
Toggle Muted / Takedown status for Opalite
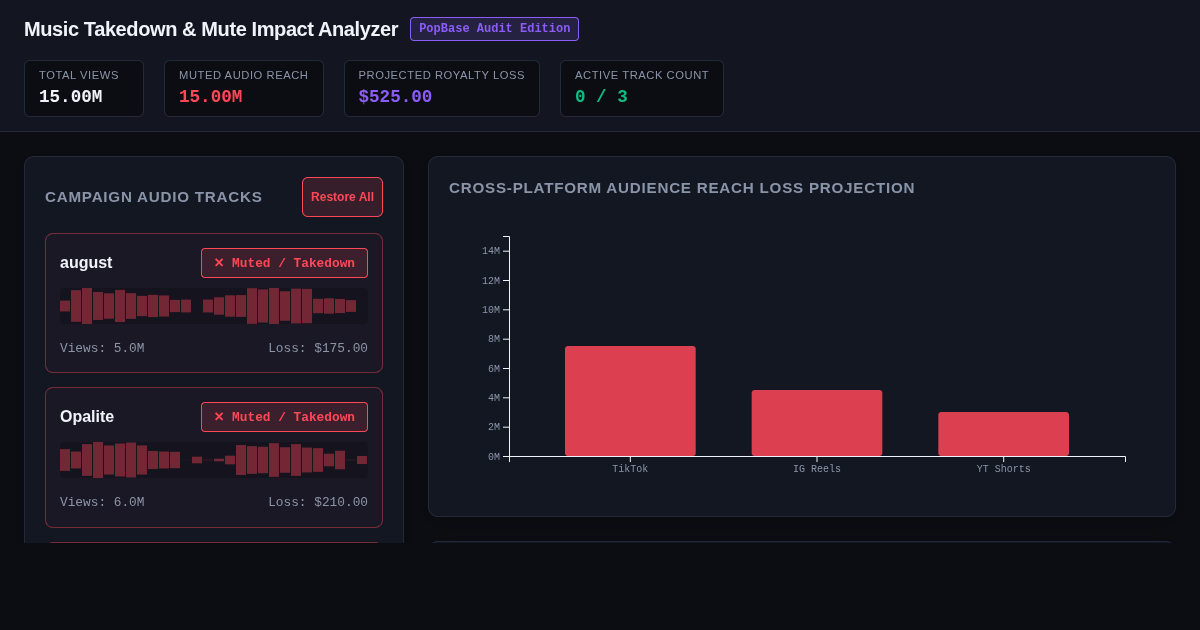(x=284, y=417)
